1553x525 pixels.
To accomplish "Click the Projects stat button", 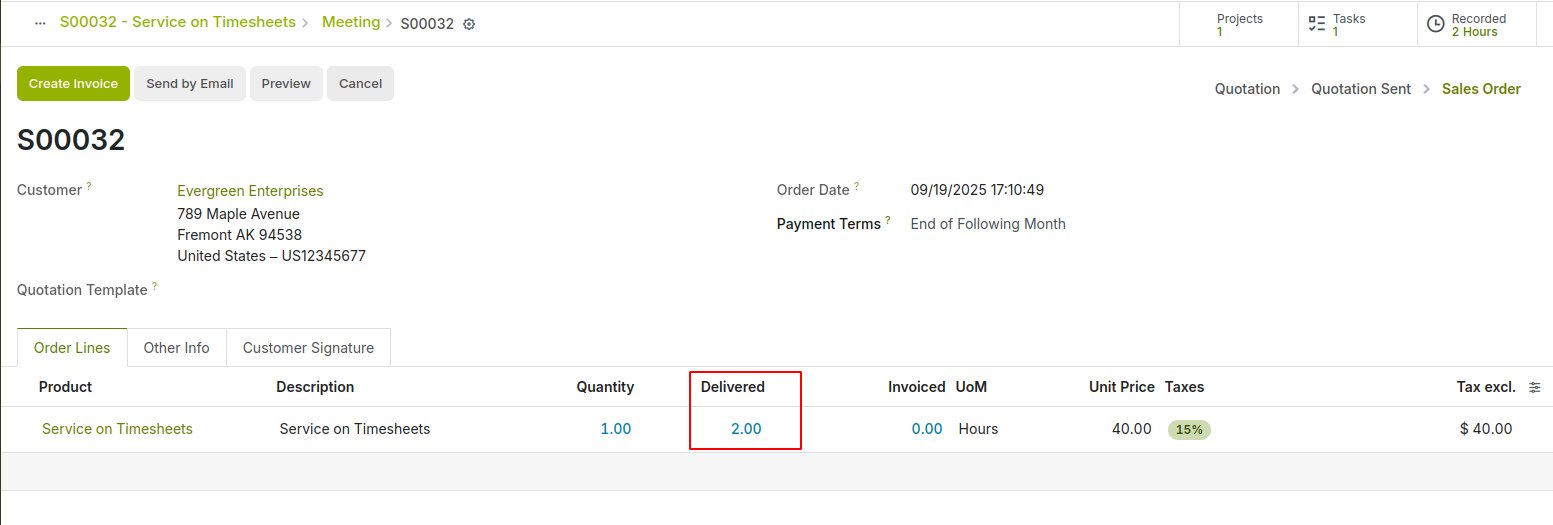I will 1240,24.
